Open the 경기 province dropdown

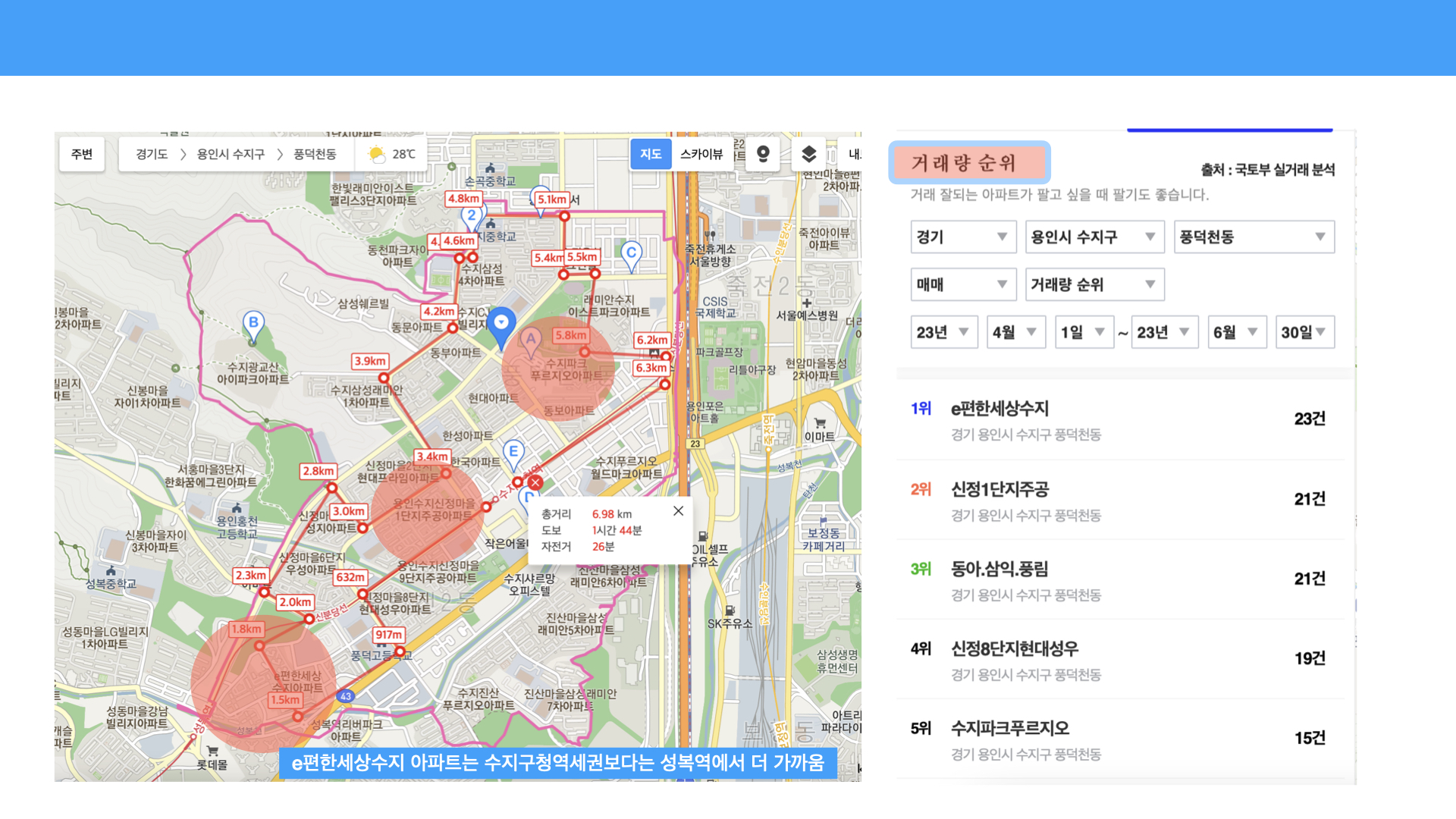pyautogui.click(x=962, y=237)
